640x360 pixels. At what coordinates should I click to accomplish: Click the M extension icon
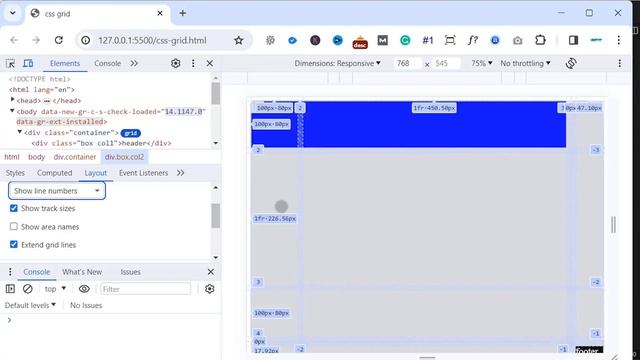pos(382,40)
